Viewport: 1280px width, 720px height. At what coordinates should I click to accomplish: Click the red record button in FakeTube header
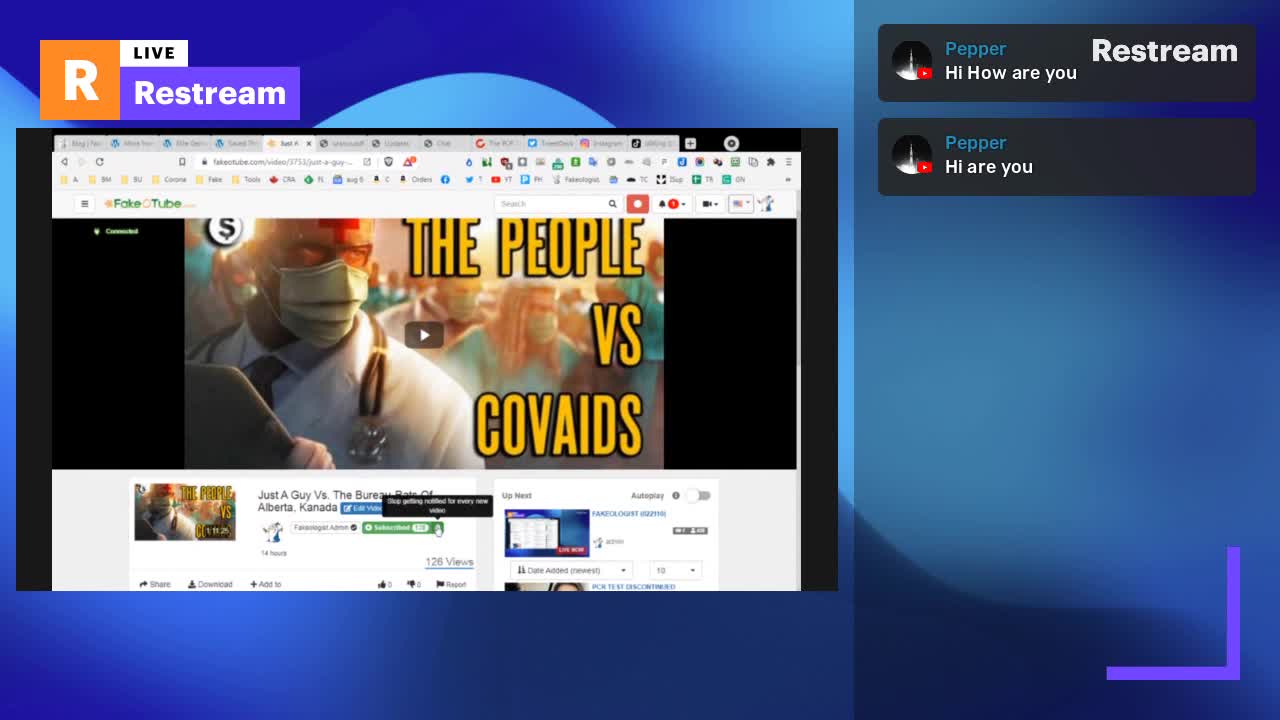[638, 204]
